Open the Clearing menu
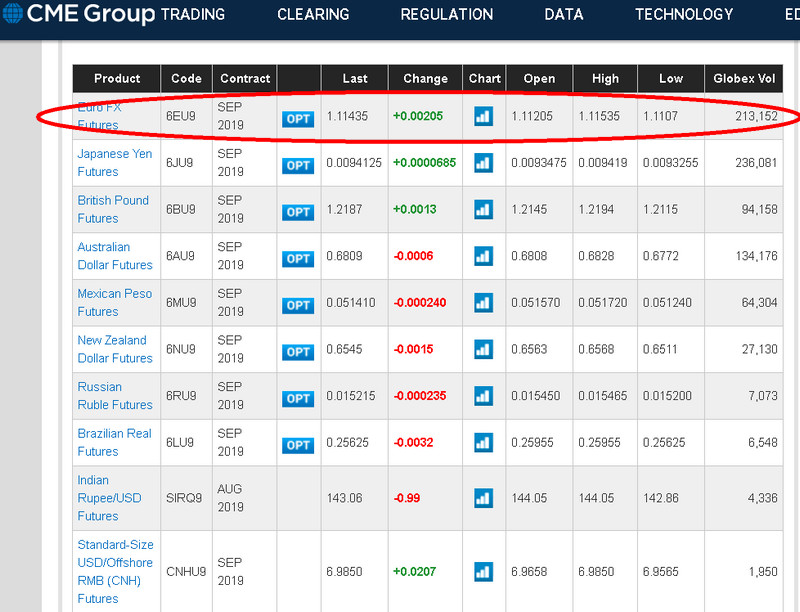The image size is (800, 612). [x=313, y=14]
